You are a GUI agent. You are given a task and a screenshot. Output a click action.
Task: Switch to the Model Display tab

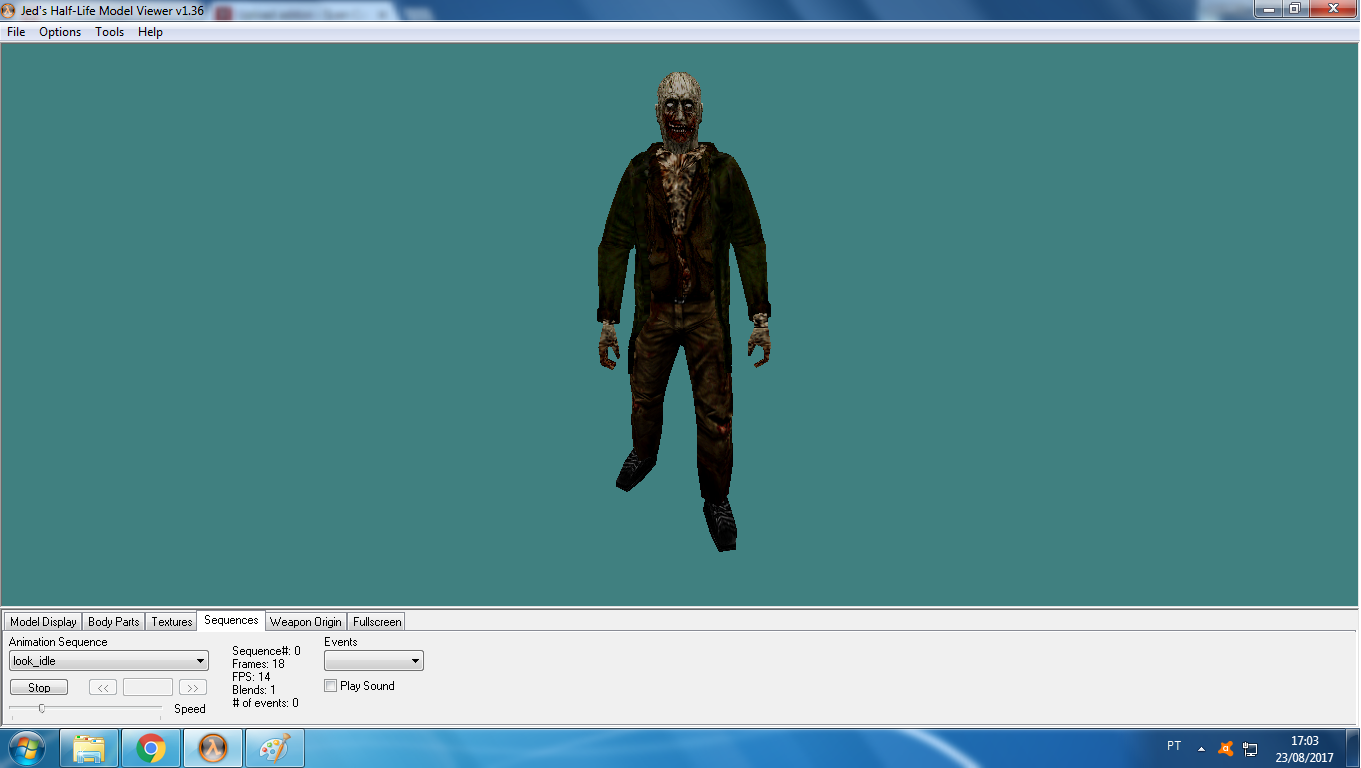tap(43, 622)
